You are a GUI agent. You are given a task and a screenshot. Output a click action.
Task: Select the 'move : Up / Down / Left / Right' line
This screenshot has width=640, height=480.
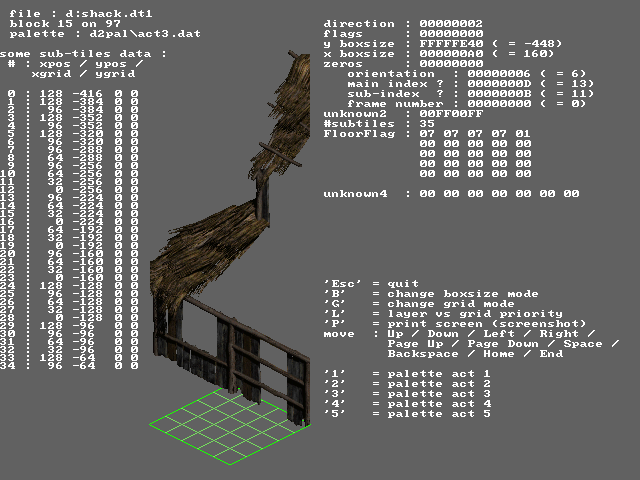(459, 334)
